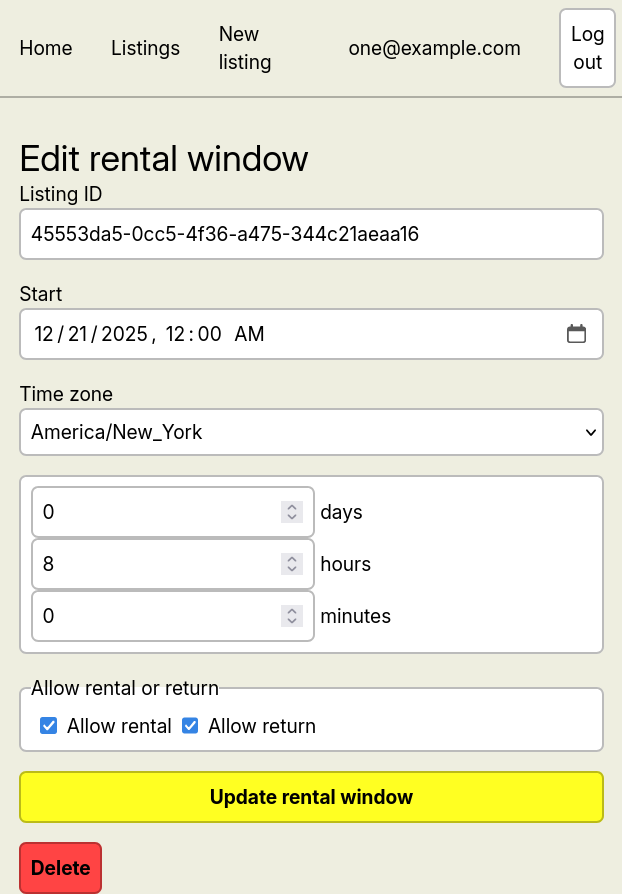Click the red Delete button
The width and height of the screenshot is (622, 894).
pos(60,867)
